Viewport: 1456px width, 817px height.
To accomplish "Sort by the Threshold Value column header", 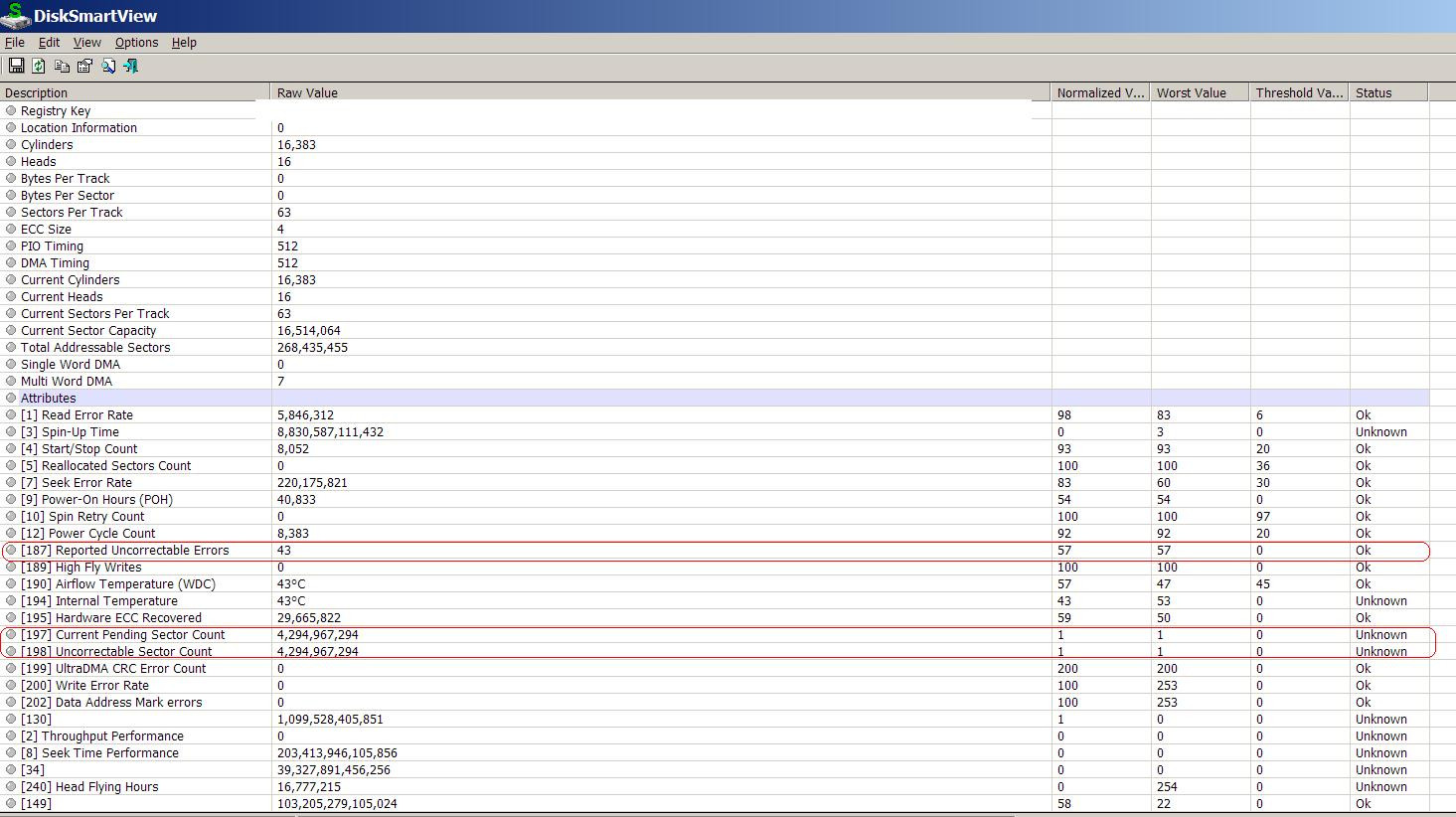I will click(x=1300, y=92).
